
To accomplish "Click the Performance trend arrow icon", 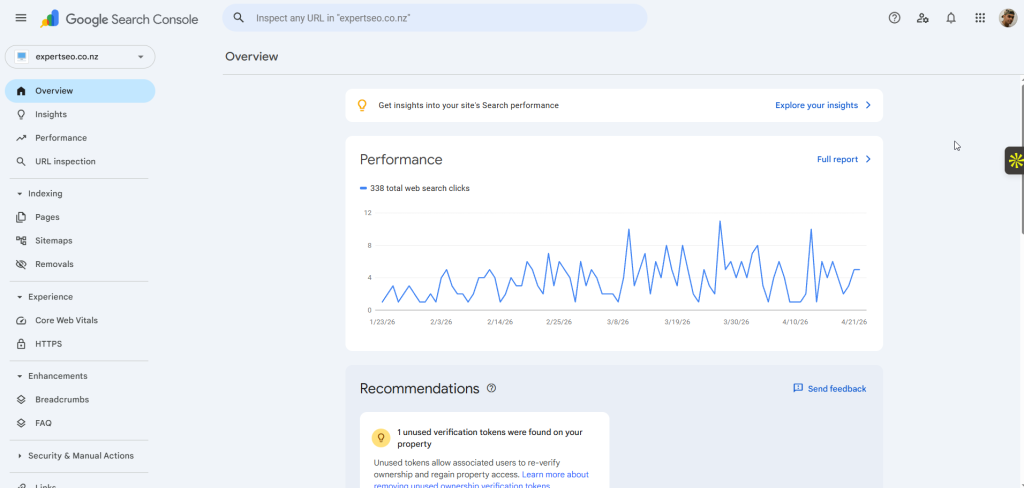I will pos(21,138).
